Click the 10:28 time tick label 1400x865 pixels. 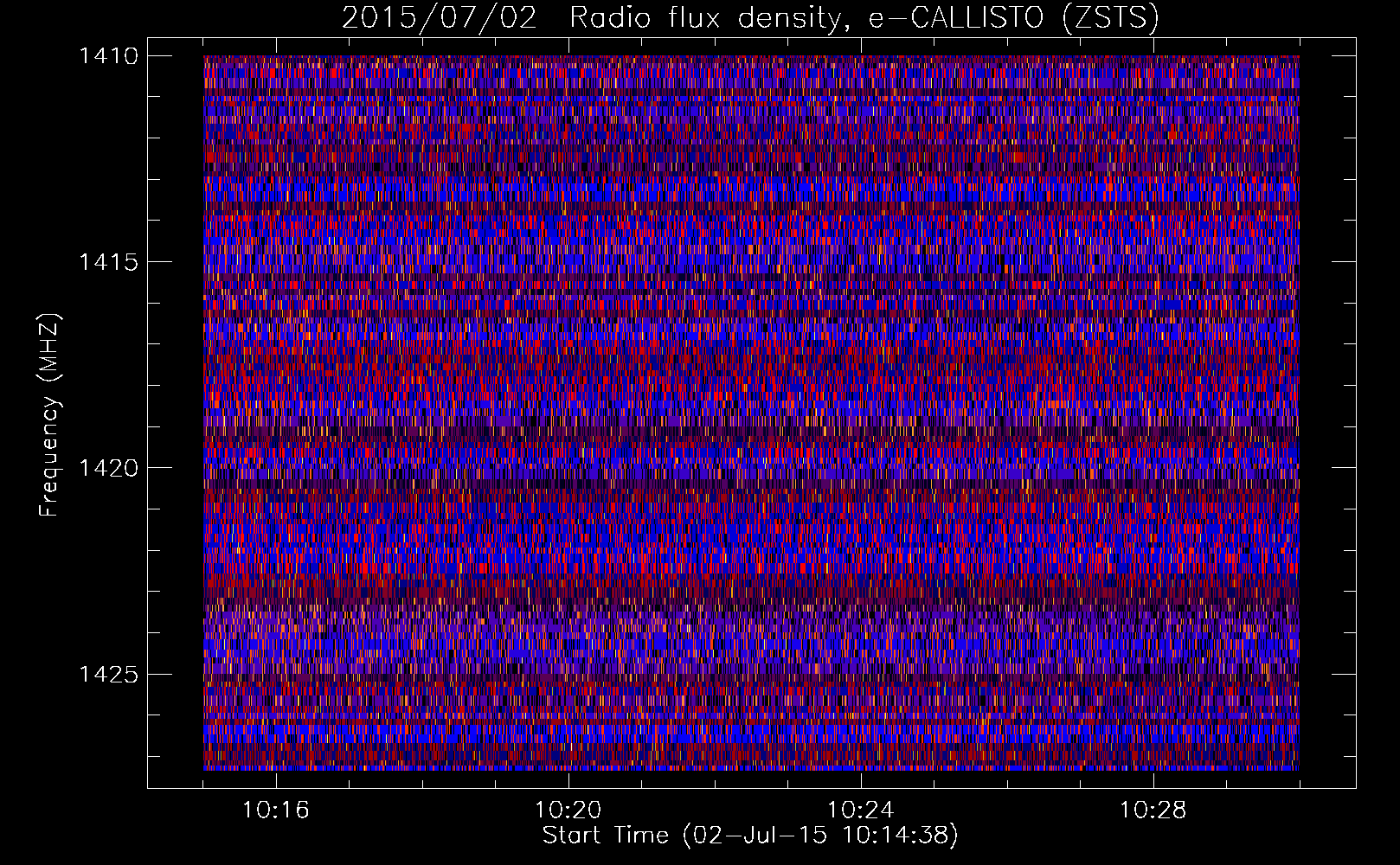[1153, 811]
